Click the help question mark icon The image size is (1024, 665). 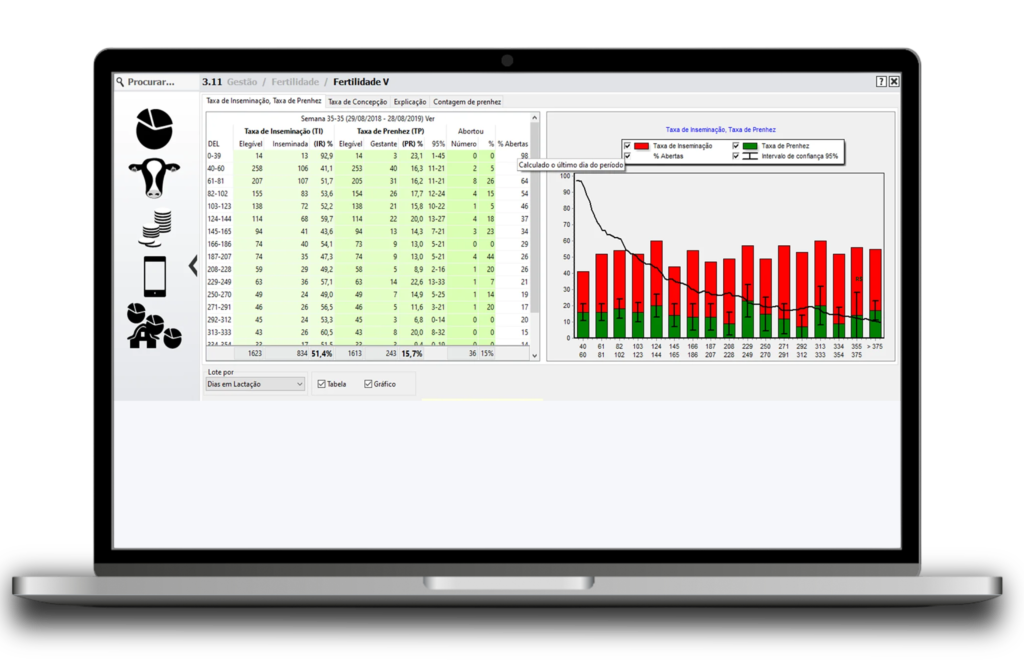click(880, 82)
